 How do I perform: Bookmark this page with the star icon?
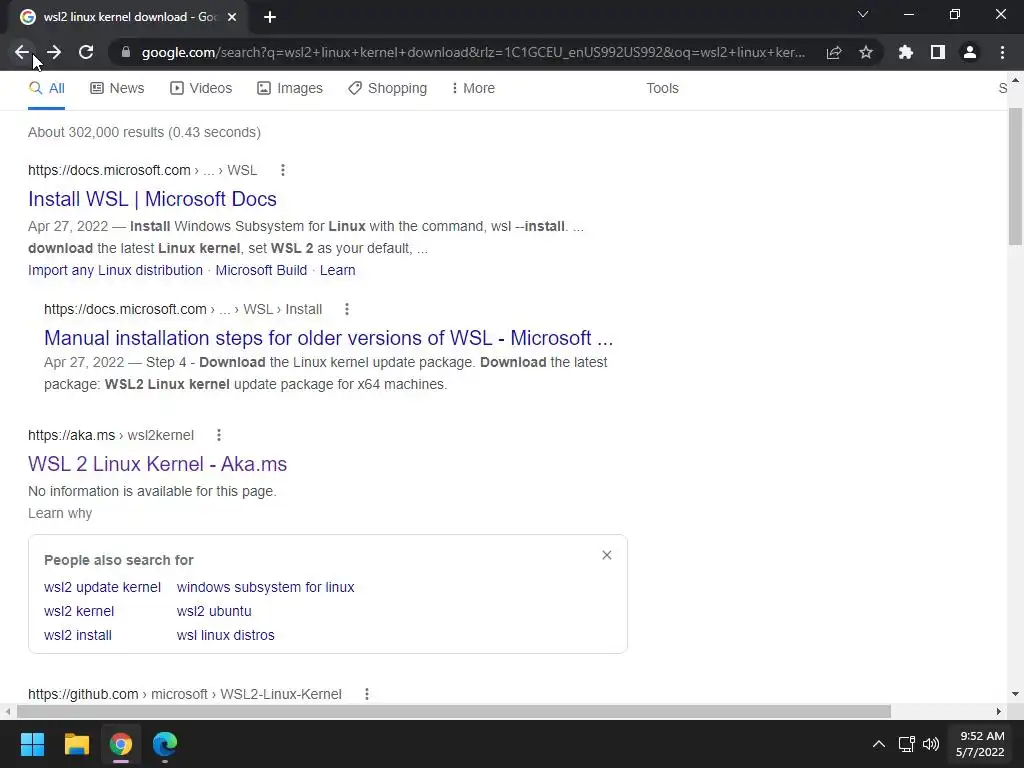(x=866, y=52)
